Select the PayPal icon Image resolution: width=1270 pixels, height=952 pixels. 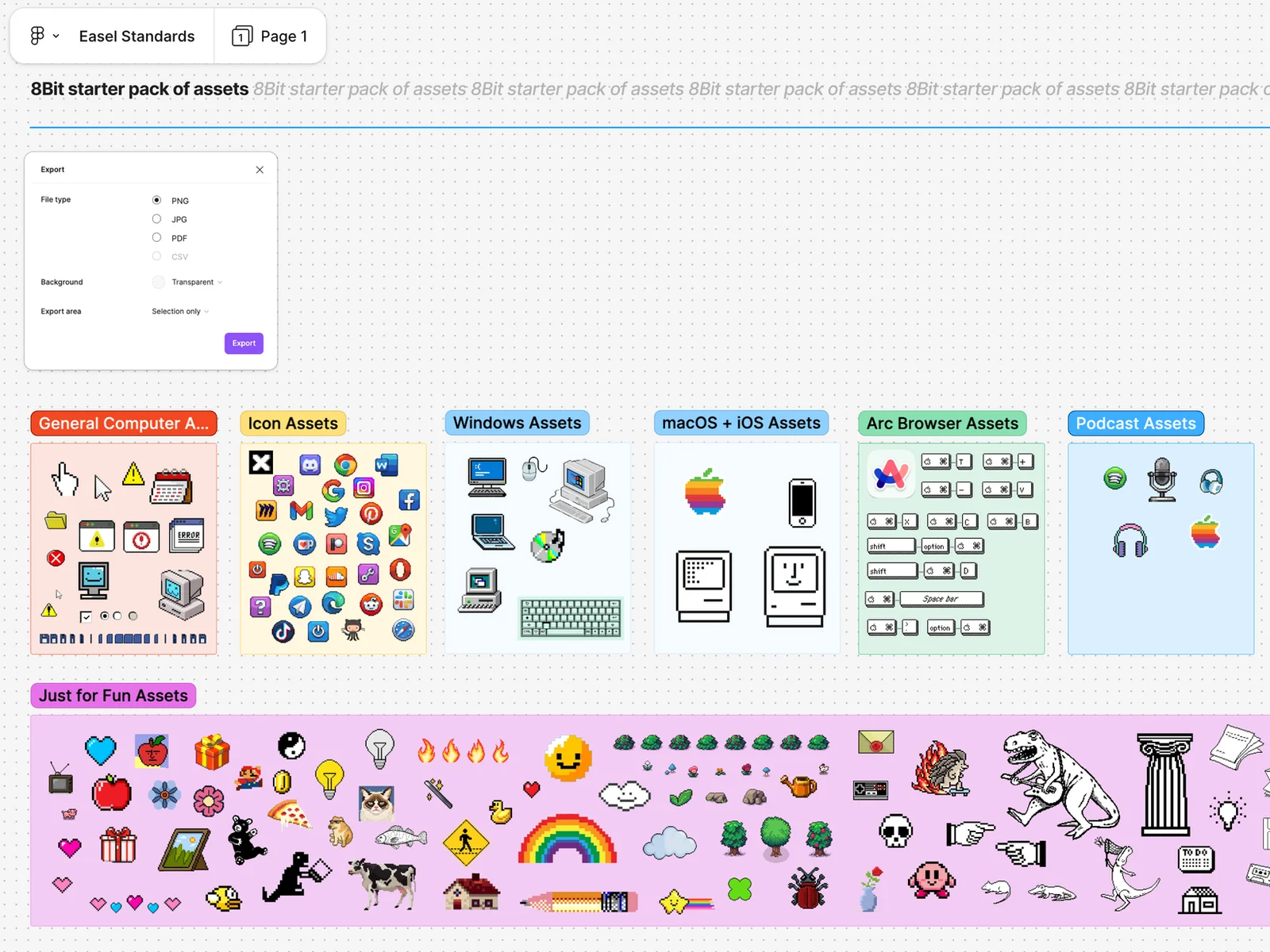[279, 584]
